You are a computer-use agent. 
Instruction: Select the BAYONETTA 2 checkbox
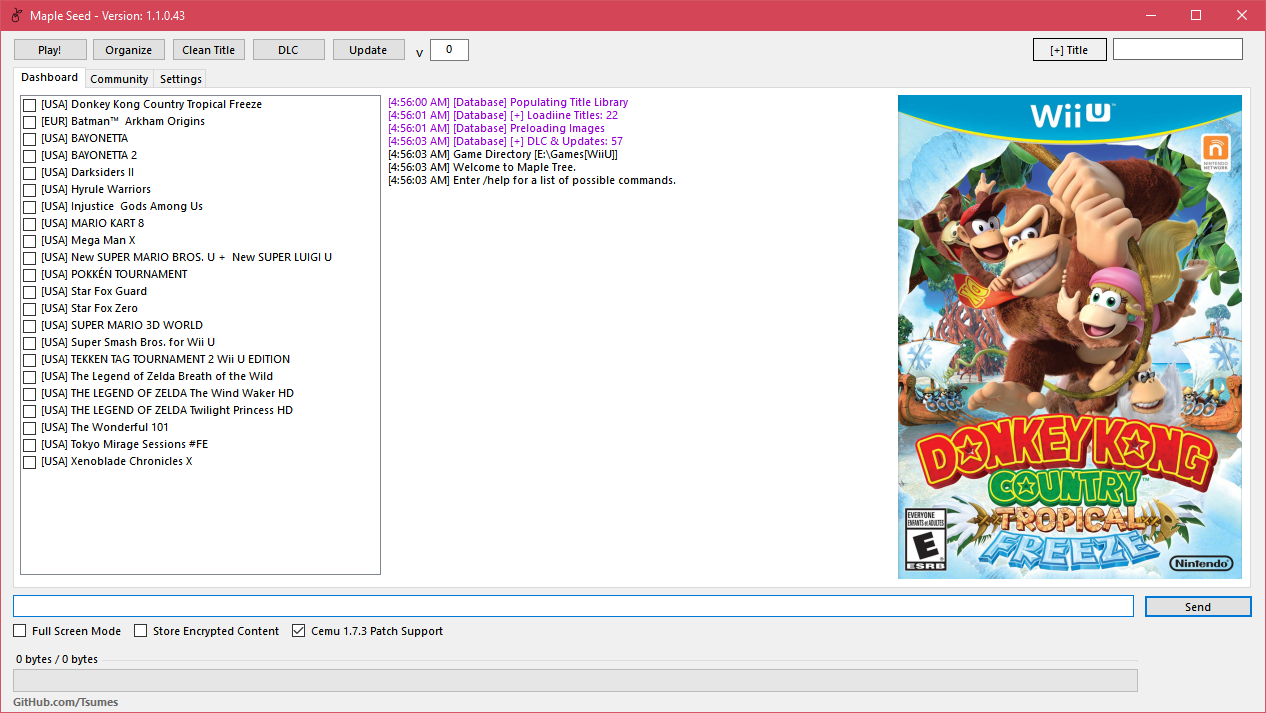(30, 156)
